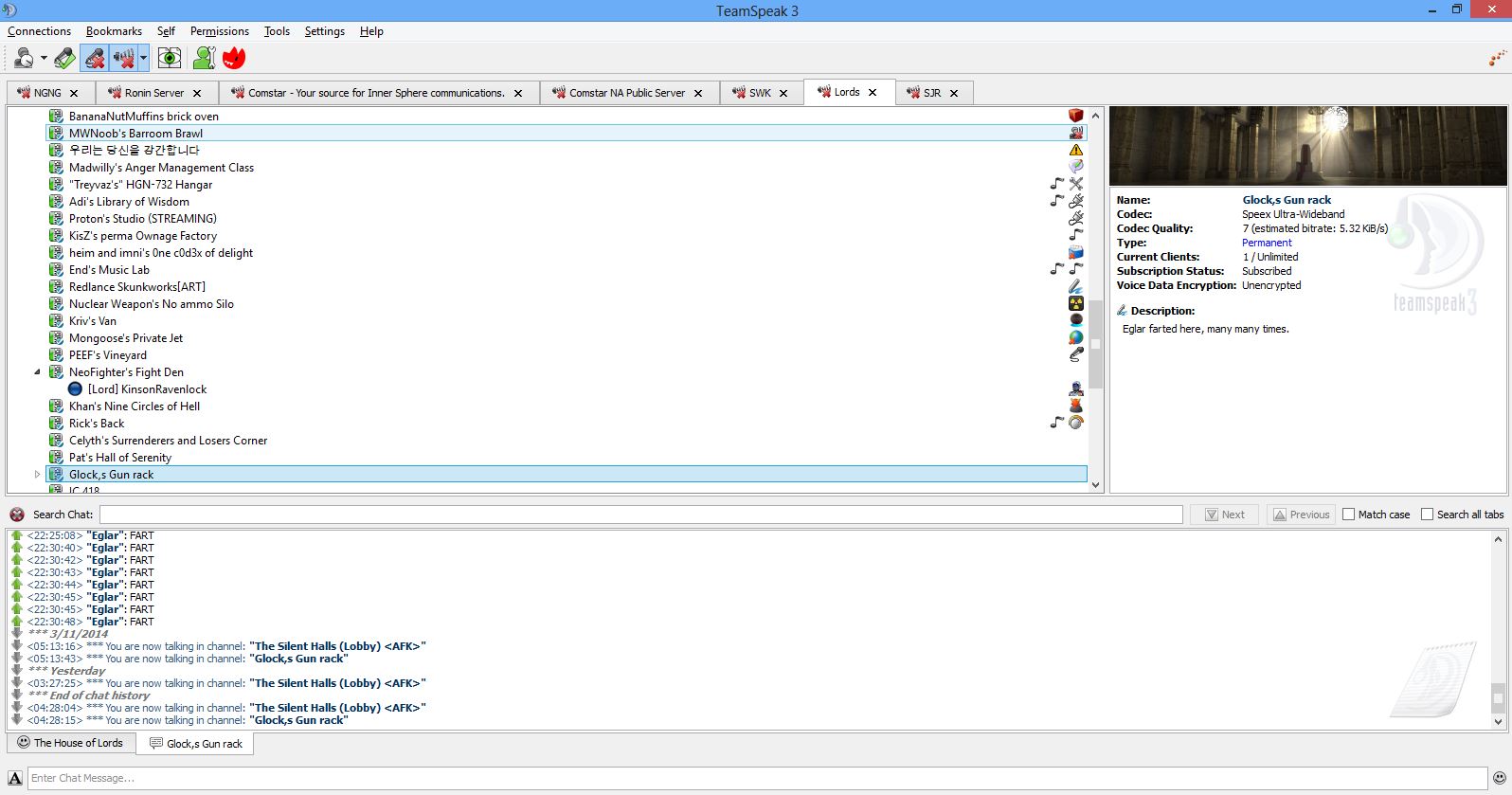Click pen icon on Redlance Skunkworks row
1512x795 pixels.
pos(1075,286)
